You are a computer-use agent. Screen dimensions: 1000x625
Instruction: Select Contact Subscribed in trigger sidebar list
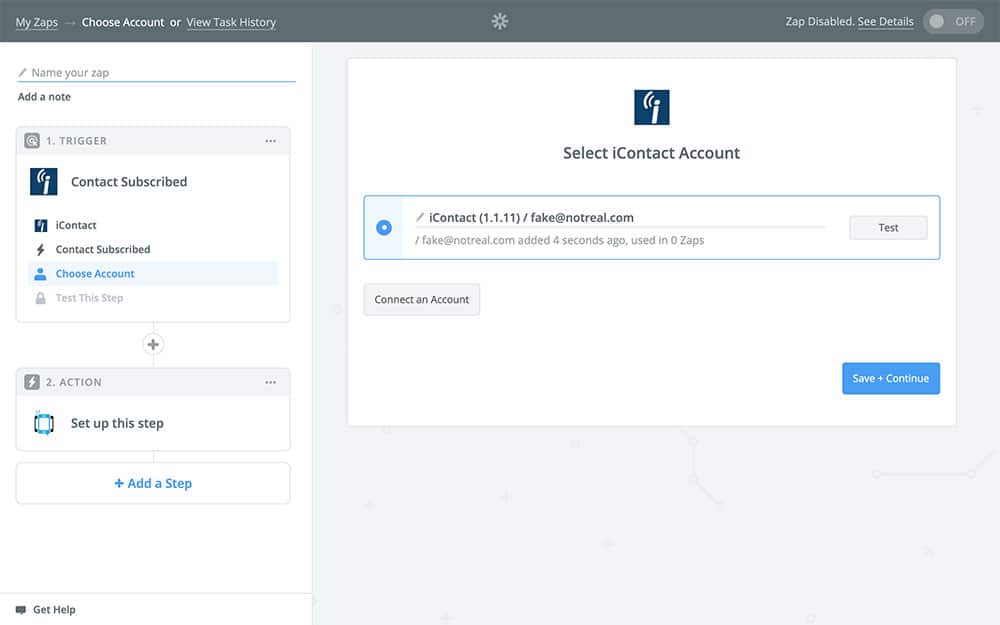[103, 250]
